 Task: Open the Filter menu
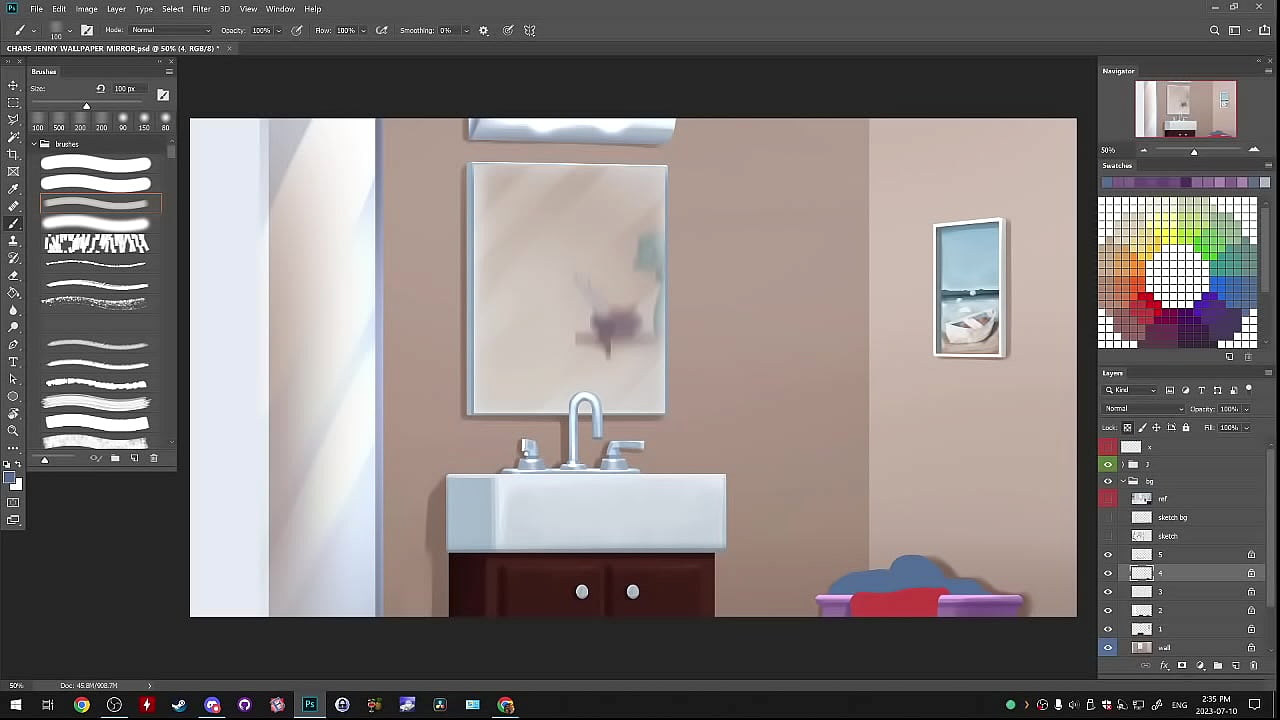point(201,9)
